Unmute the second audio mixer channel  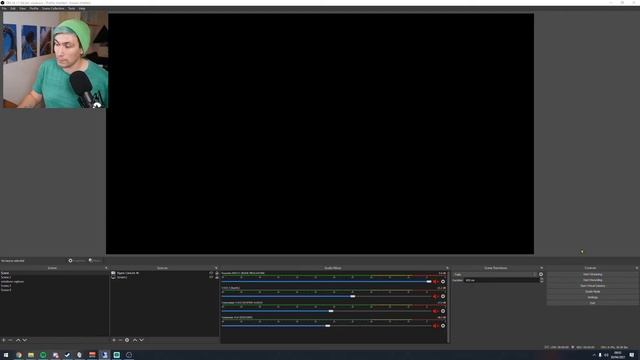pyautogui.click(x=436, y=296)
